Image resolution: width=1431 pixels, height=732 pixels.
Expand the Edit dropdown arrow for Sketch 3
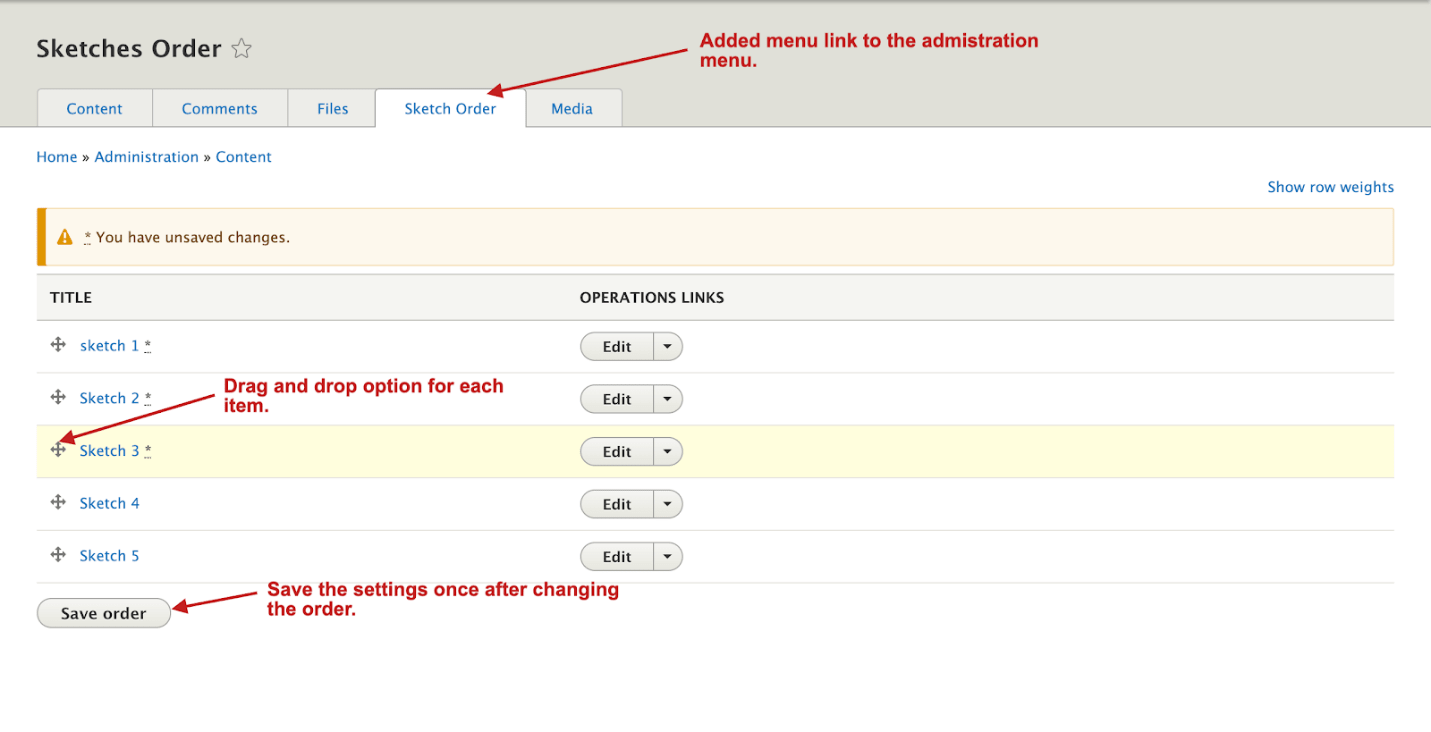pyautogui.click(x=668, y=451)
